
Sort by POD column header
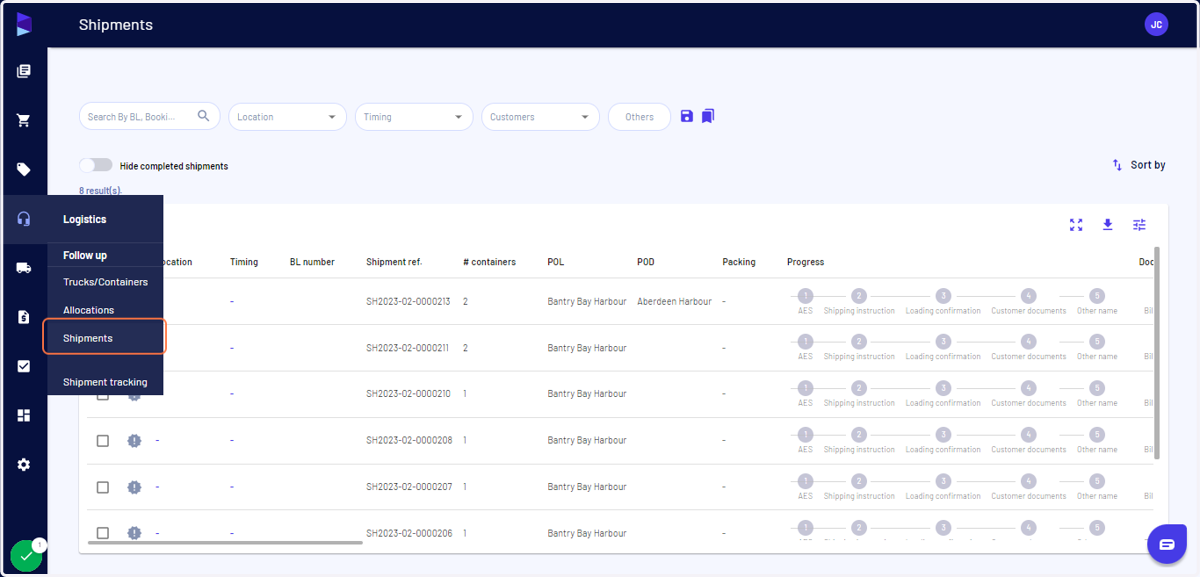(x=646, y=262)
